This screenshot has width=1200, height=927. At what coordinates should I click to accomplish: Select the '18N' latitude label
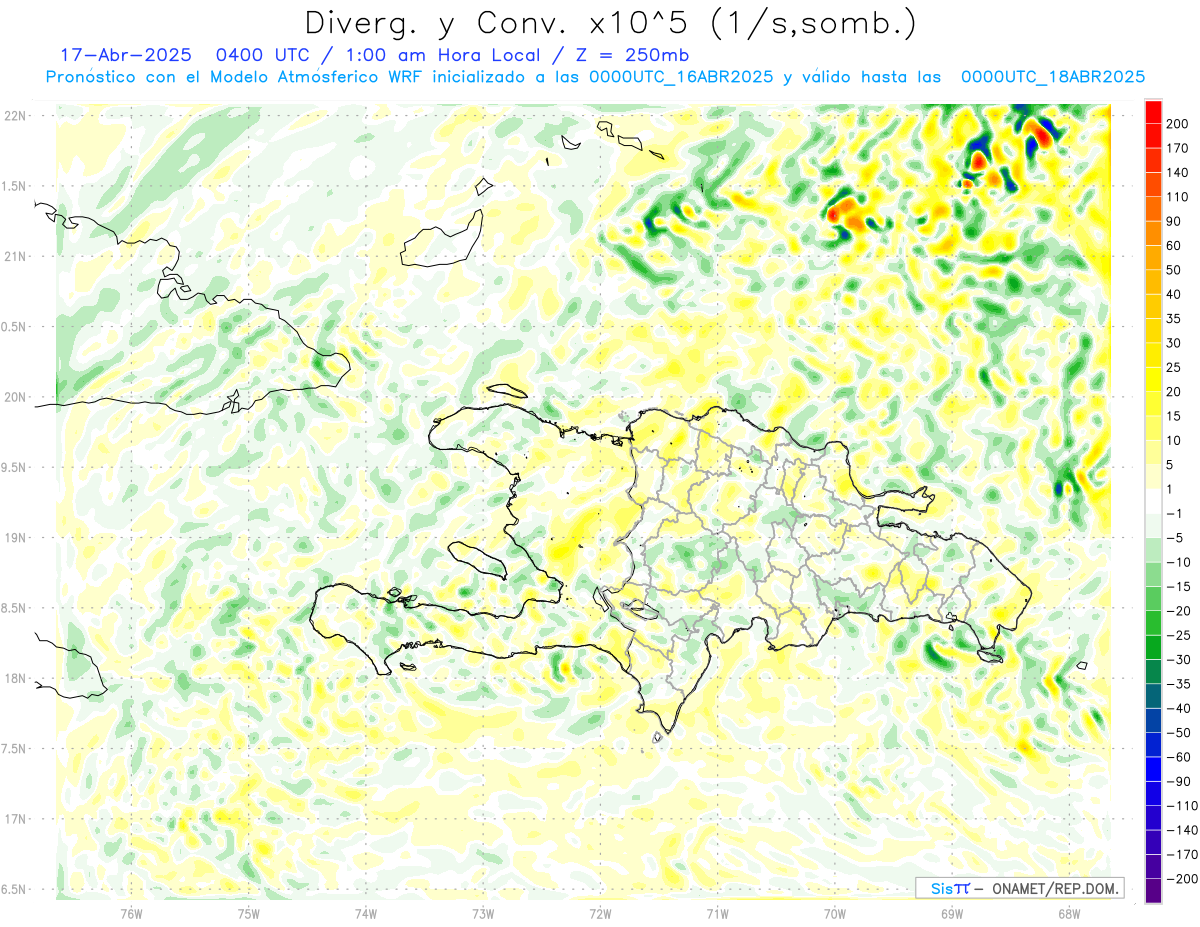pos(16,679)
